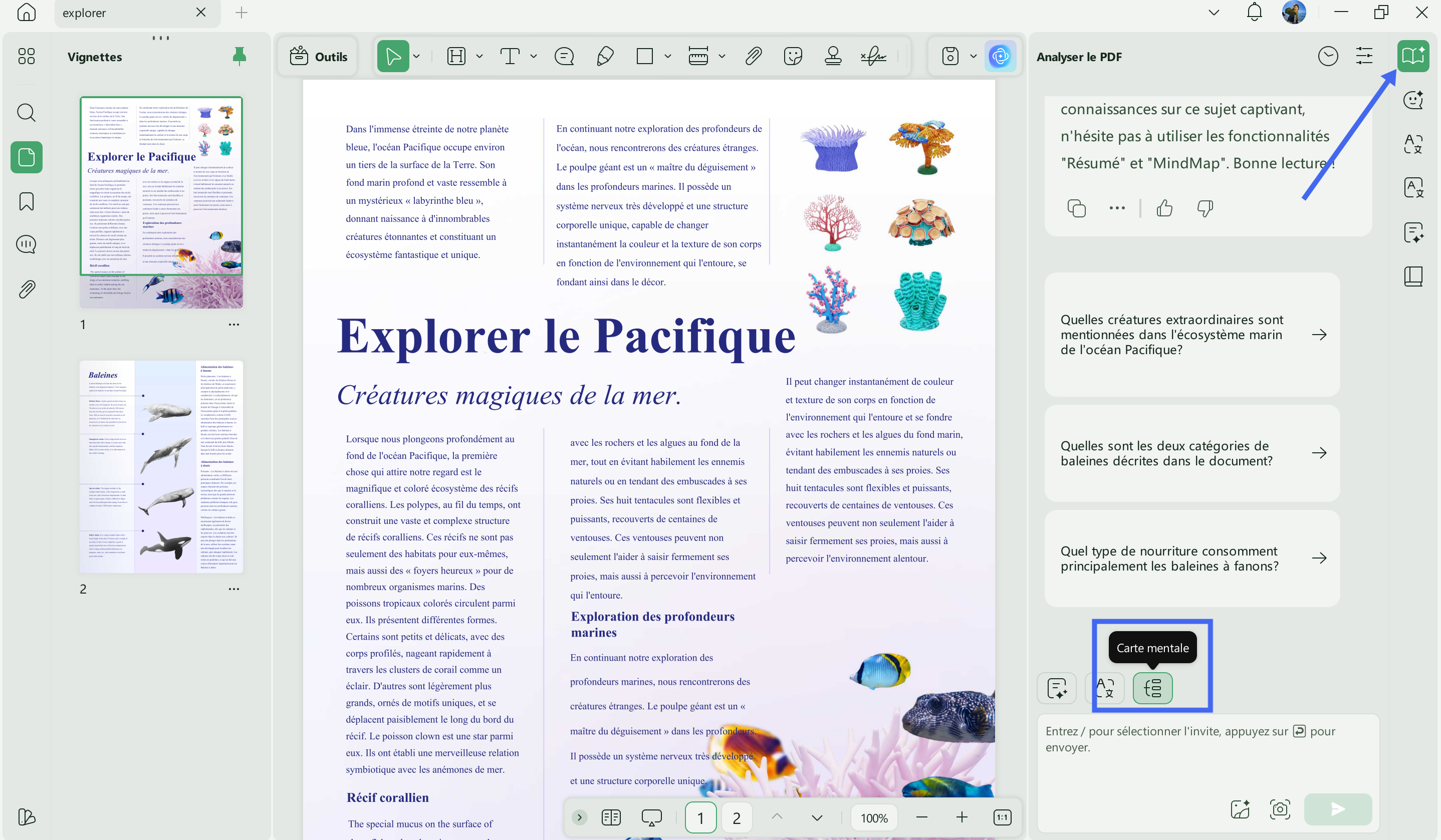Open the Outils menu
The height and width of the screenshot is (840, 1441).
tap(319, 56)
